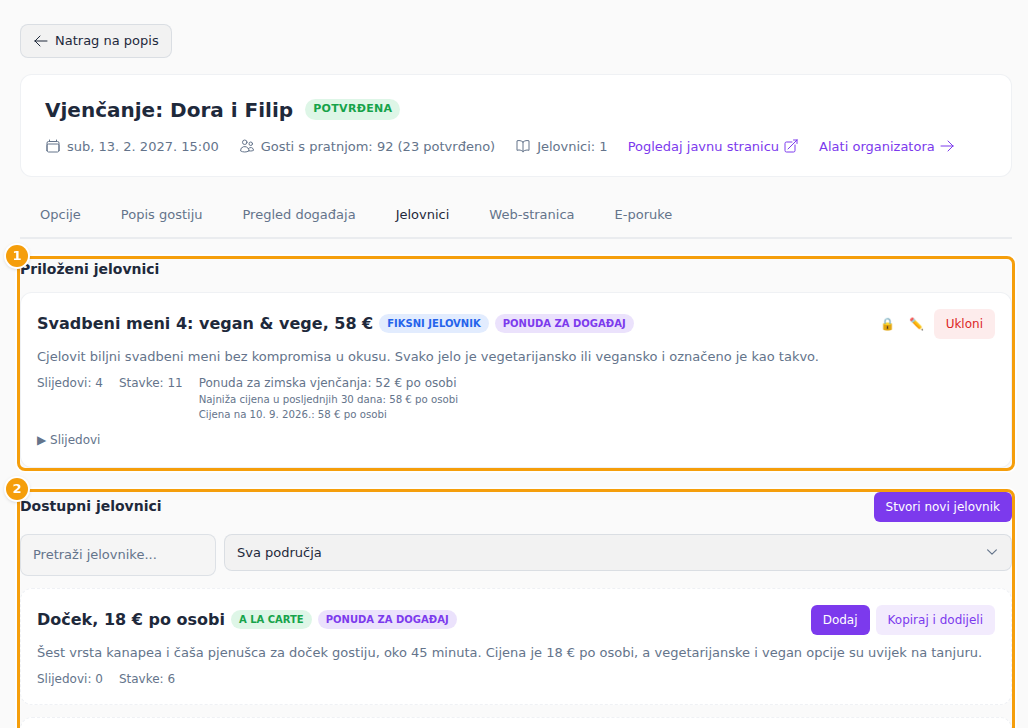Open the Pogledaj javnu stranicu link
Image resolution: width=1028 pixels, height=728 pixels.
pos(713,146)
